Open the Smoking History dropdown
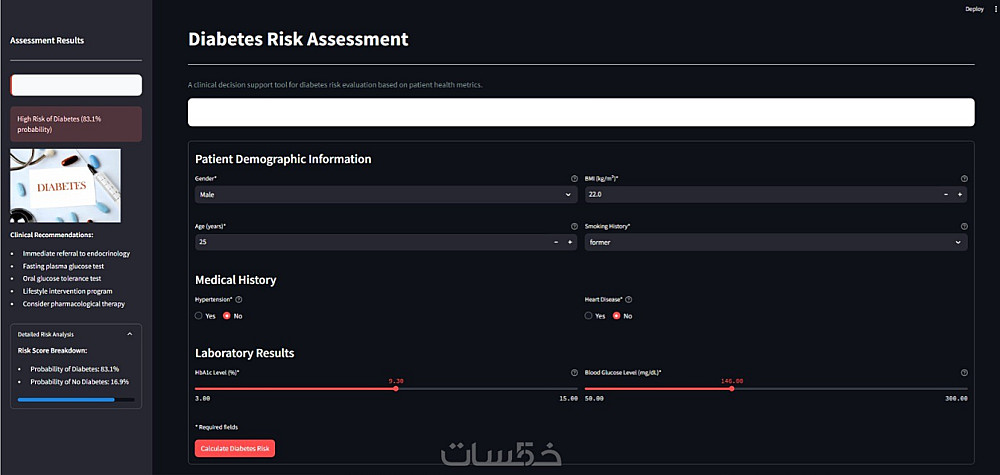Screen dimensions: 1000x475 [x=776, y=242]
